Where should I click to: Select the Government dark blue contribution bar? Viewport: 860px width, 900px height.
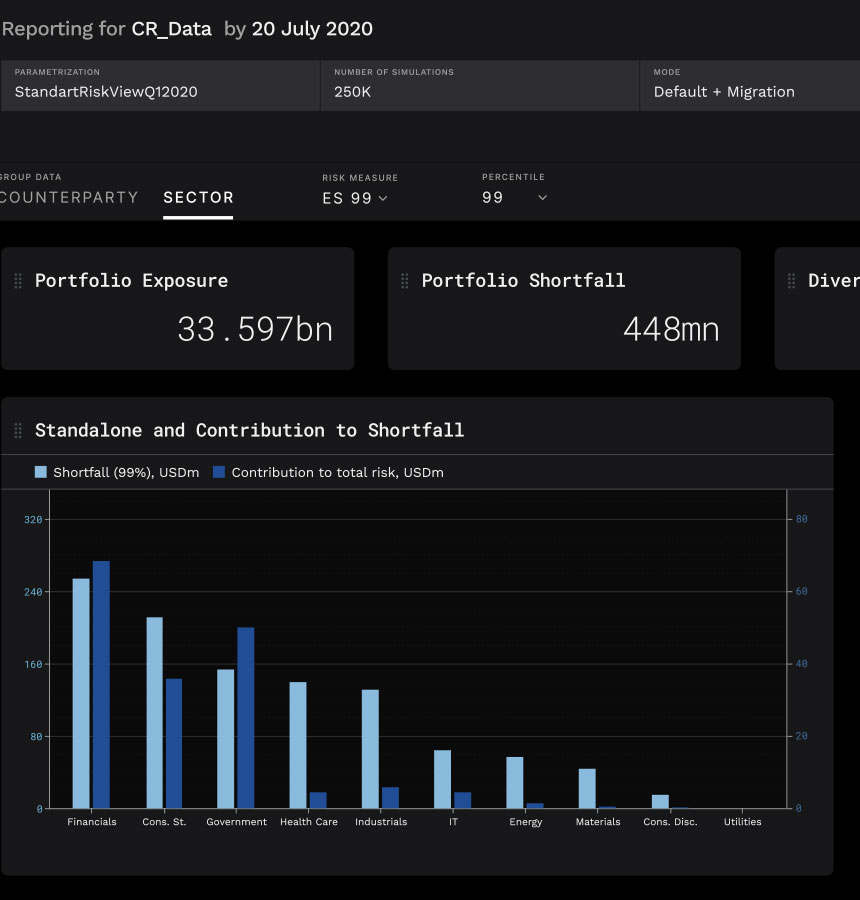pyautogui.click(x=245, y=717)
